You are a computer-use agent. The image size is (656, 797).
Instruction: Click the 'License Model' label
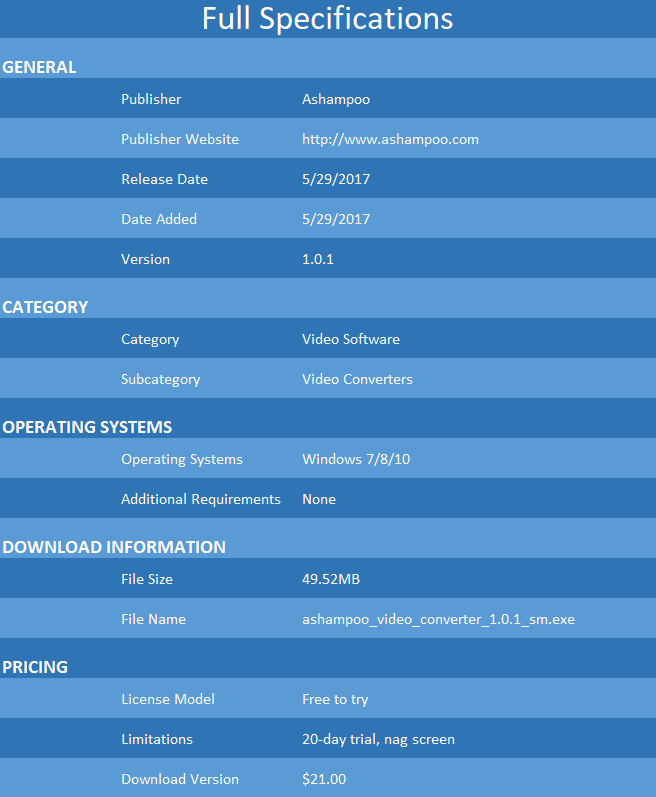click(x=168, y=699)
